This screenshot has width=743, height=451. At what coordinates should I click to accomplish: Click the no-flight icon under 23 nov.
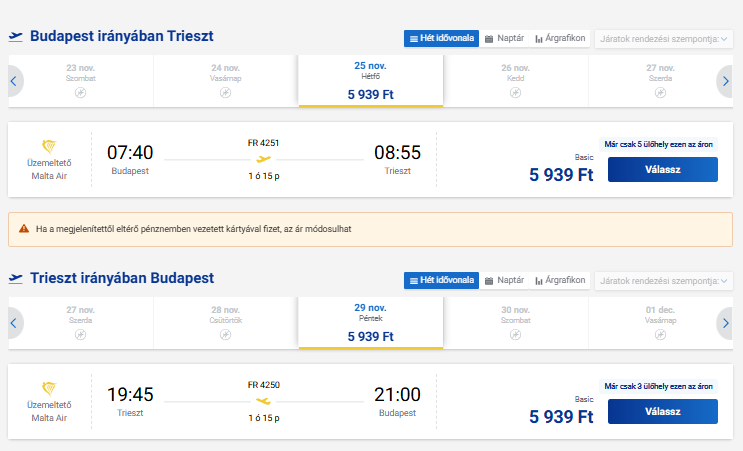[x=81, y=92]
